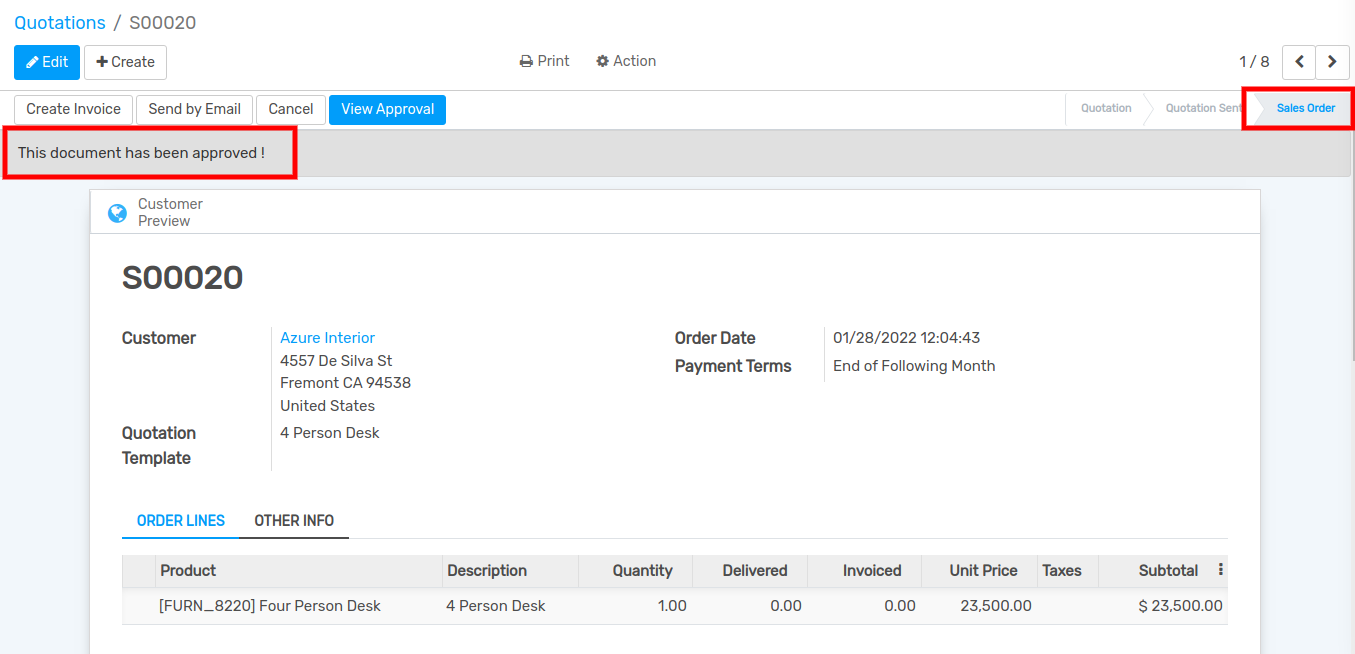This screenshot has height=654, width=1355.
Task: Sort by the Product column header
Action: (x=188, y=571)
